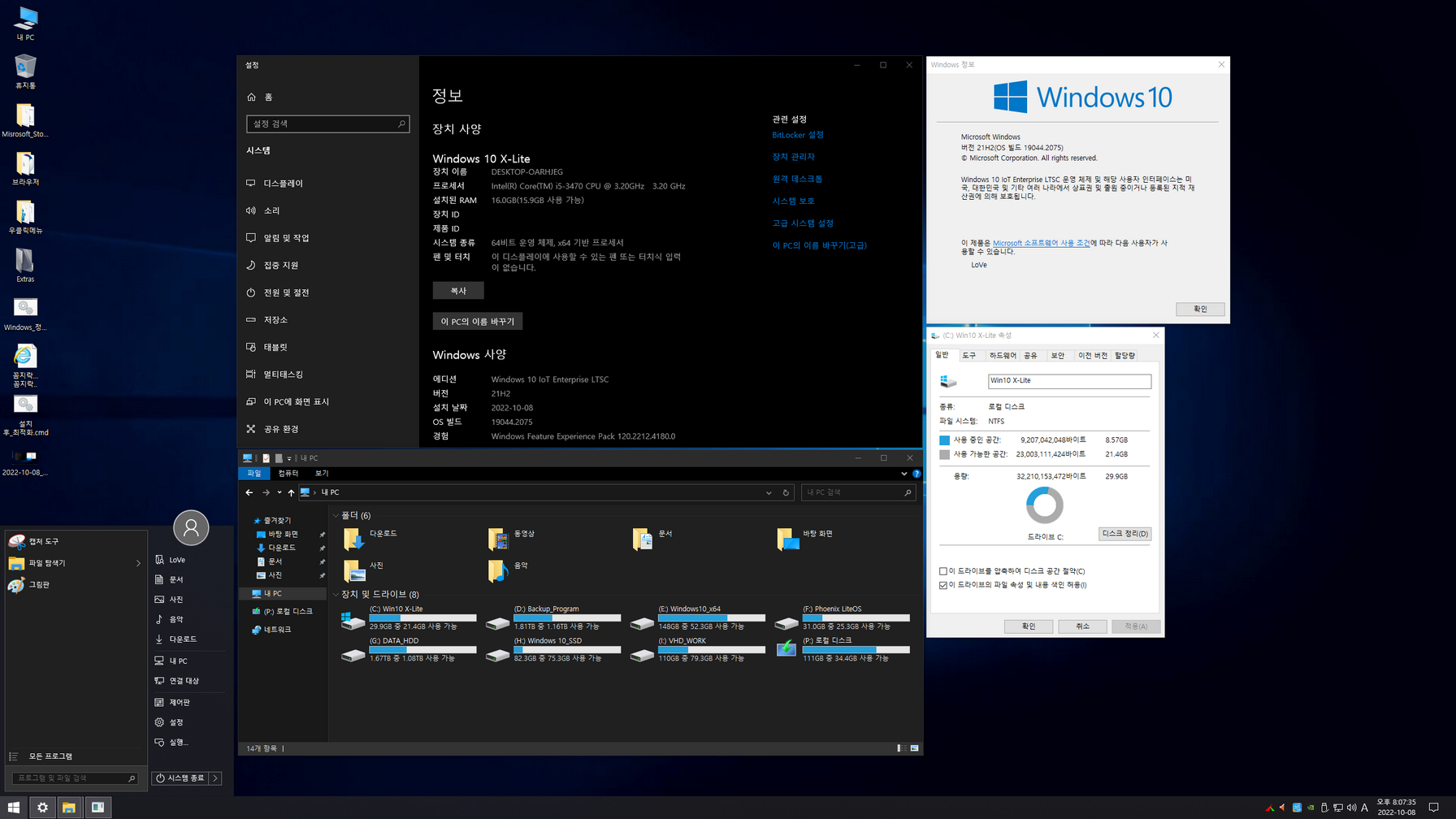Click the Home icon in Settings sidebar

[x=251, y=97]
